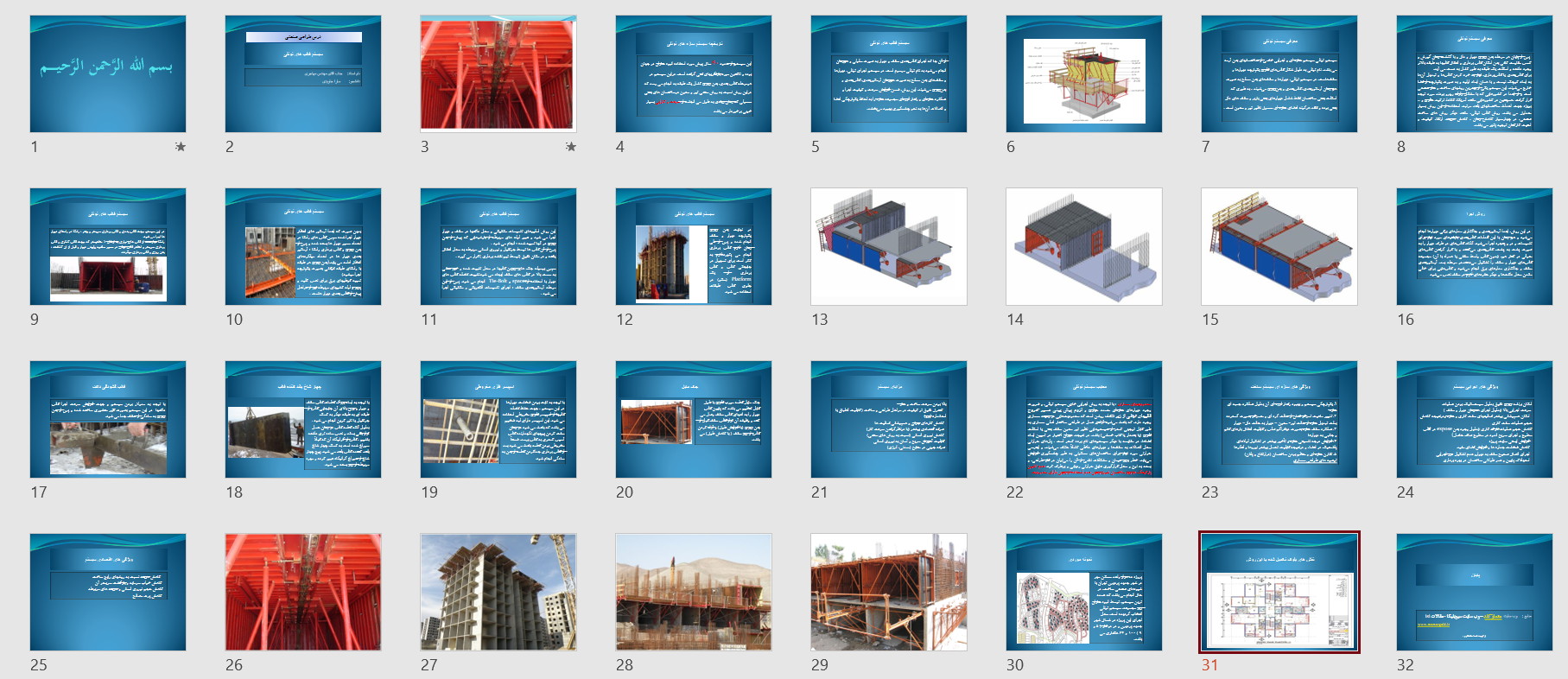
Task: Open slide 3 red formwork photo
Action: (x=498, y=73)
